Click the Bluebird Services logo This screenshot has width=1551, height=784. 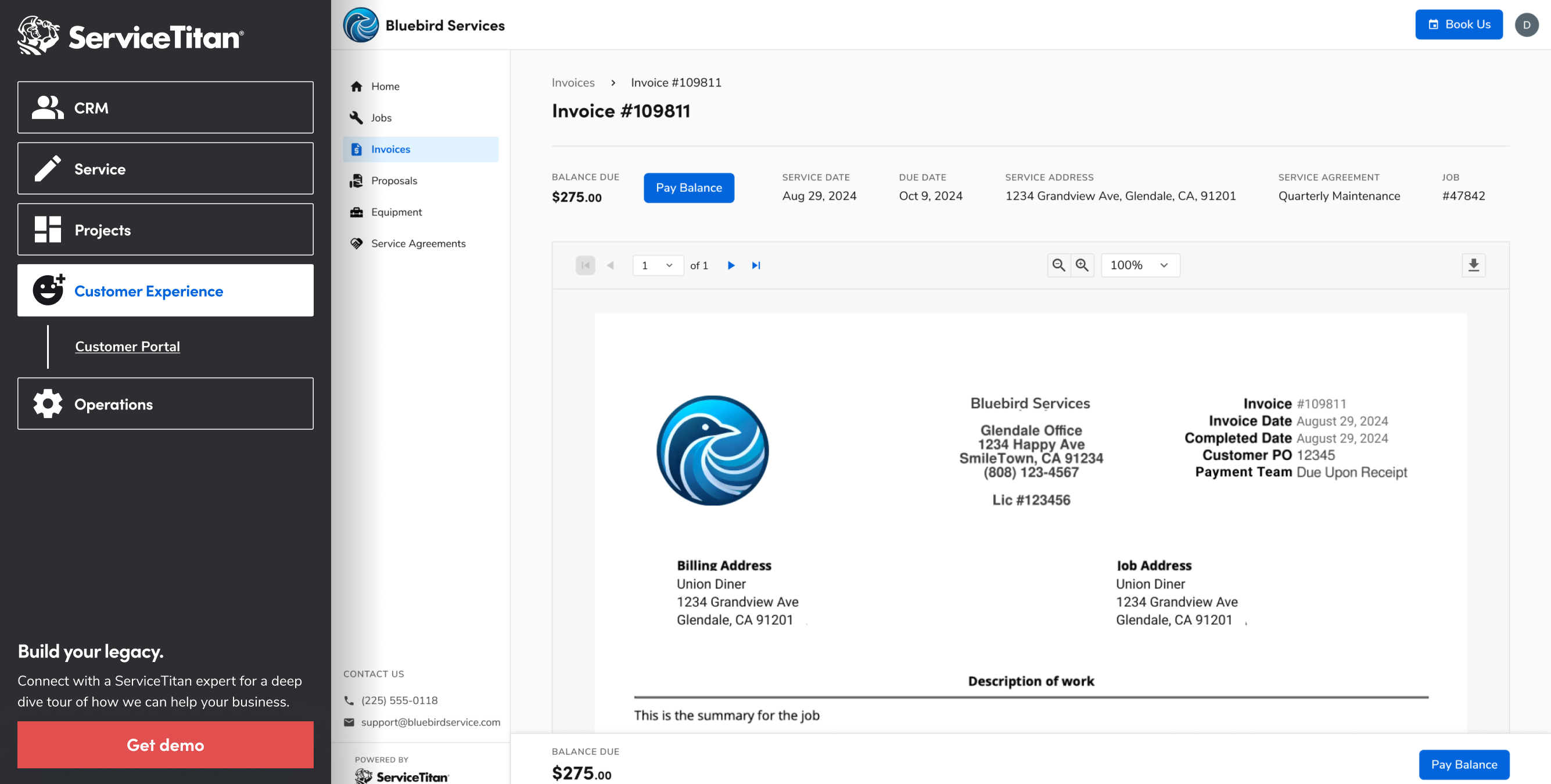click(361, 25)
